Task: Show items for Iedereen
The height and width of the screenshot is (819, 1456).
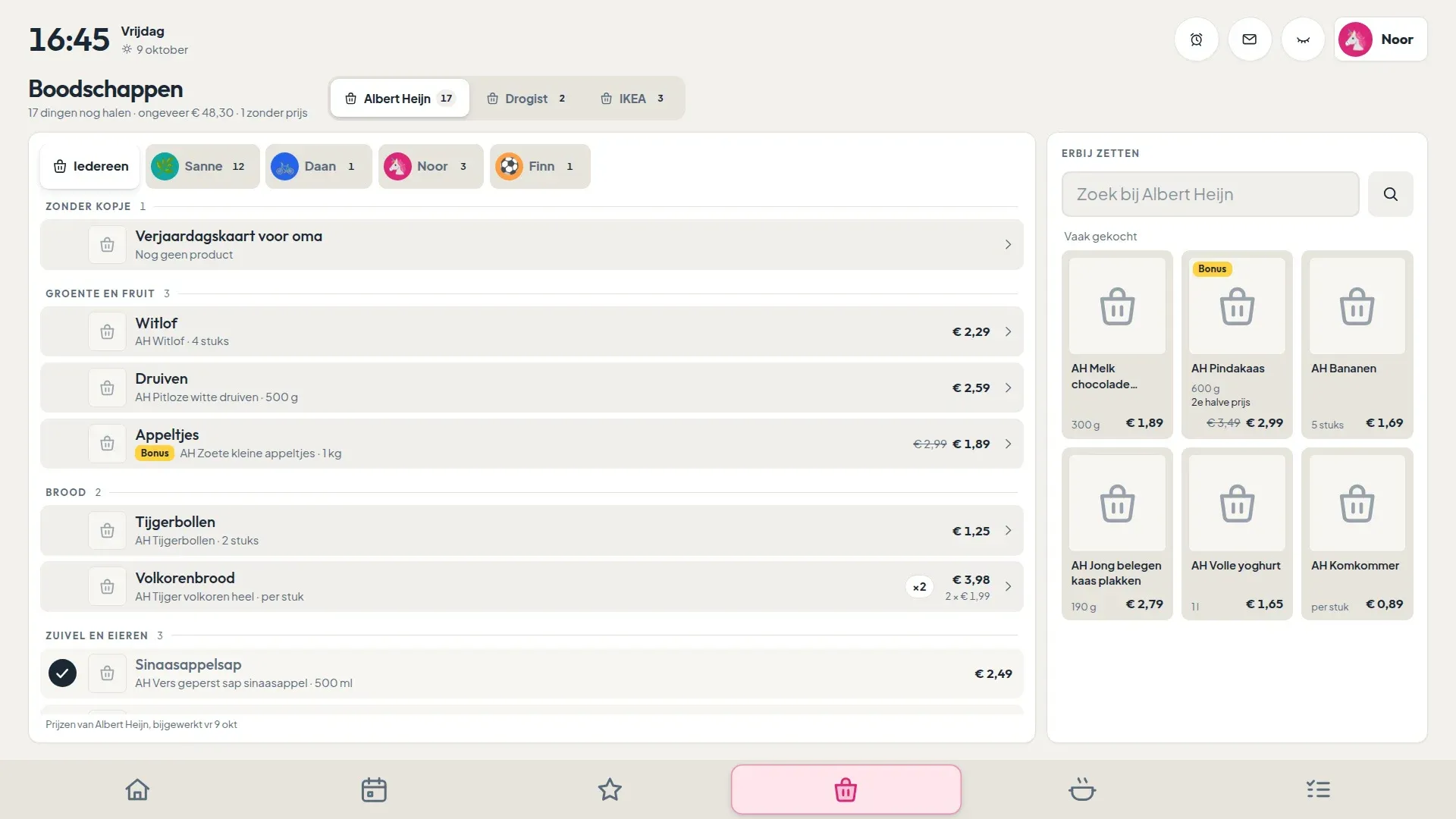Action: [x=90, y=166]
